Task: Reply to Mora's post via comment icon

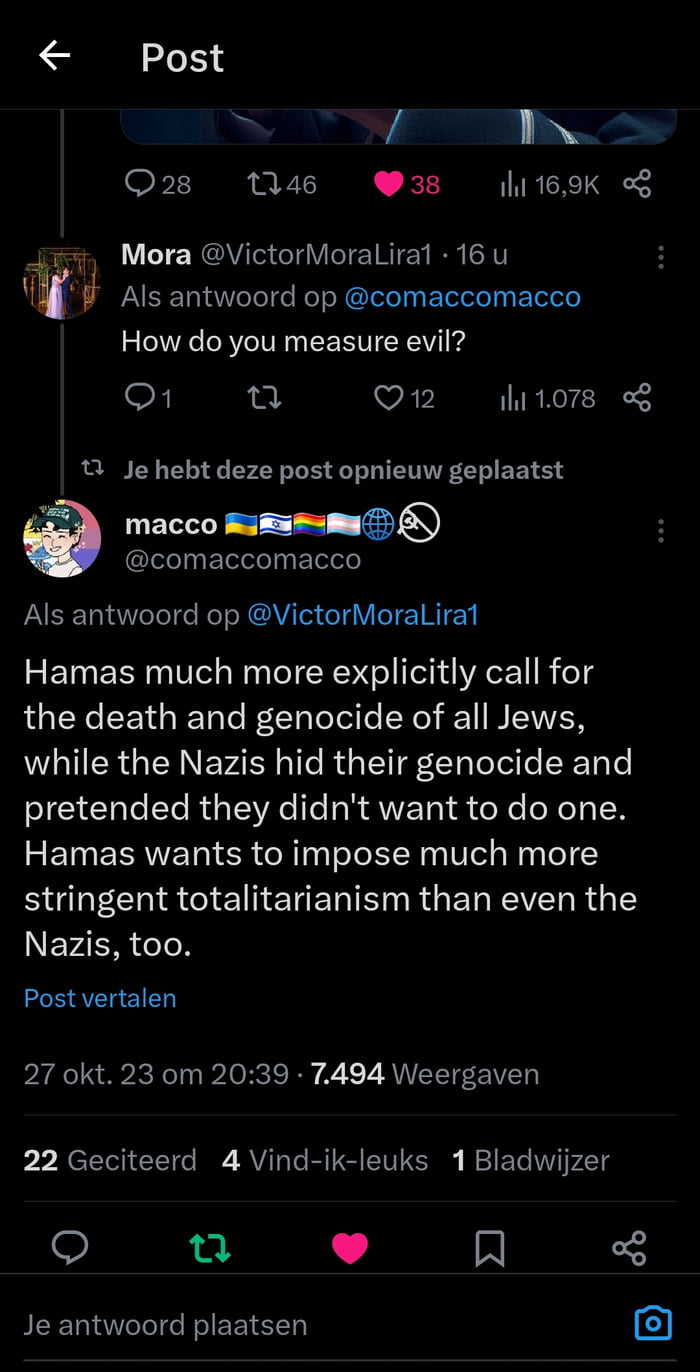Action: click(x=139, y=399)
